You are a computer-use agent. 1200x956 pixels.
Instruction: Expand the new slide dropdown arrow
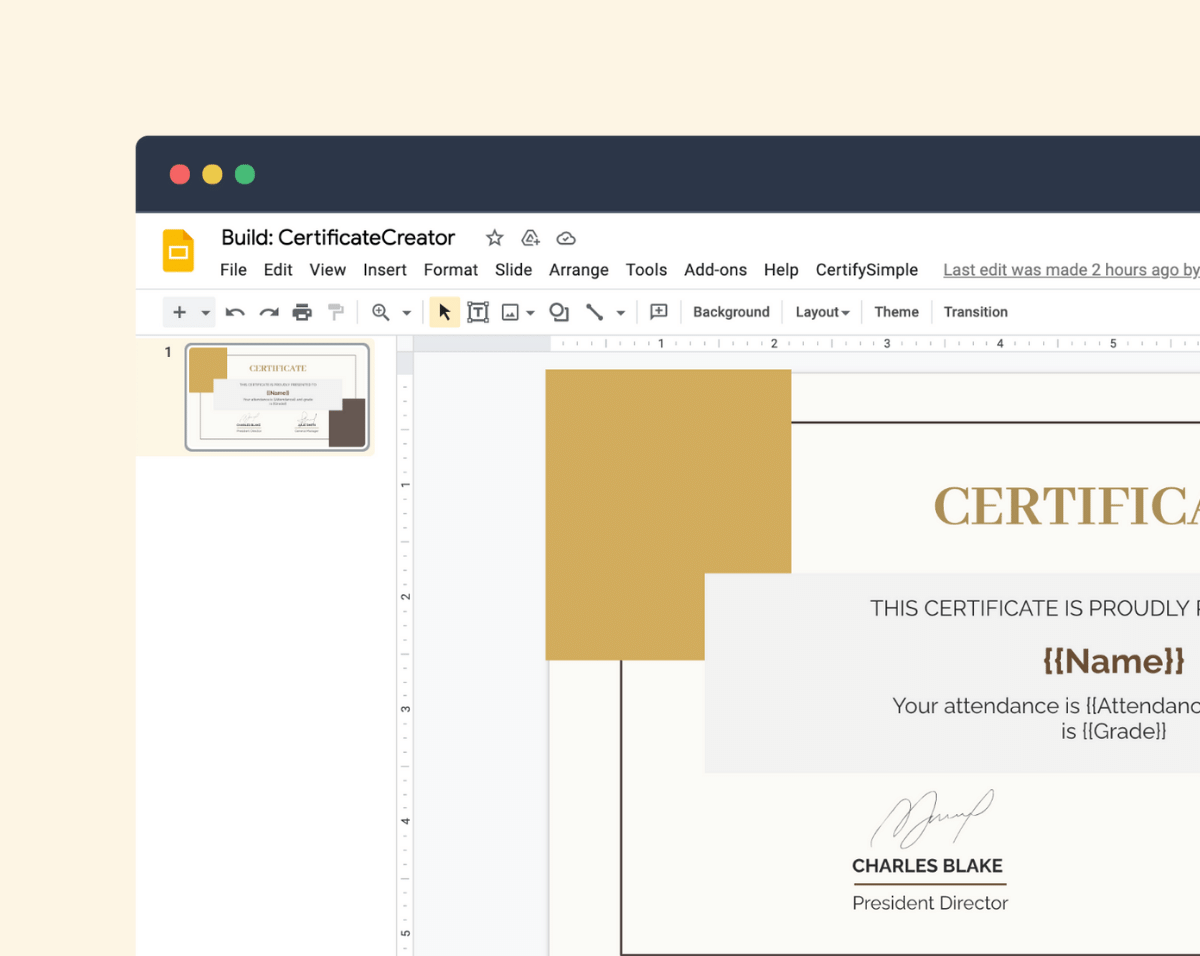[x=206, y=313]
